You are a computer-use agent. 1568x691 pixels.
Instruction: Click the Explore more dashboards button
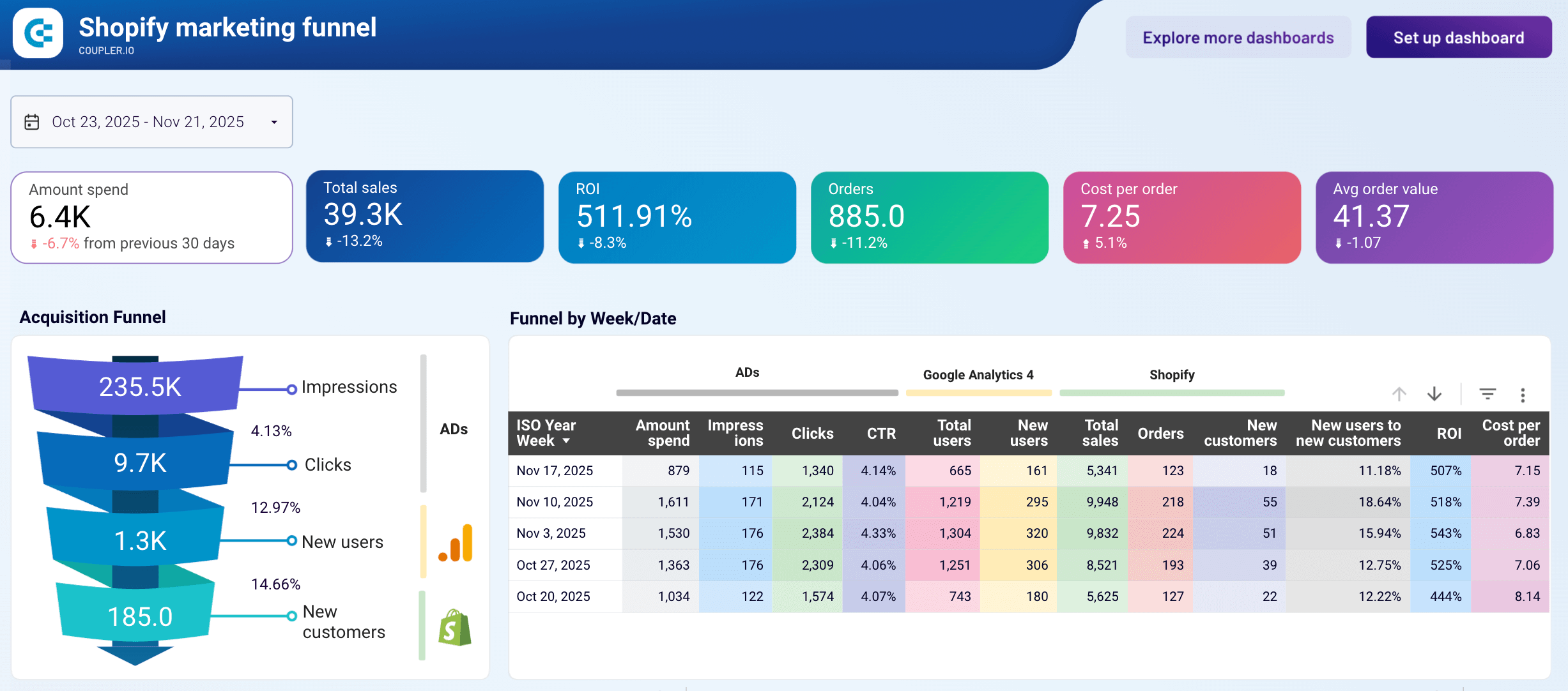(1238, 37)
